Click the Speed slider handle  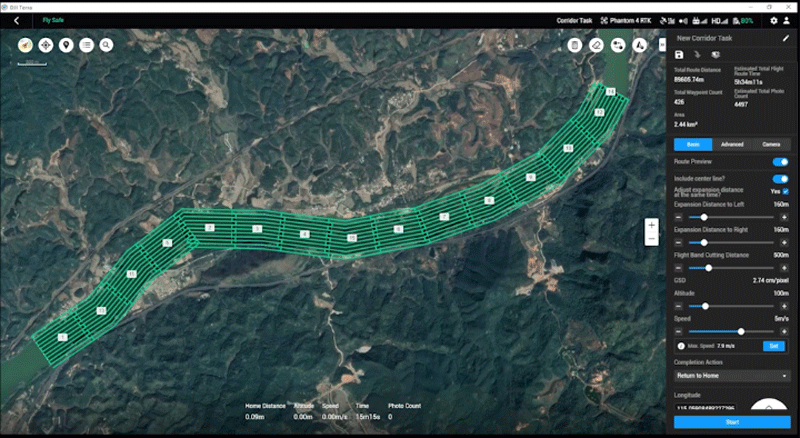(741, 331)
